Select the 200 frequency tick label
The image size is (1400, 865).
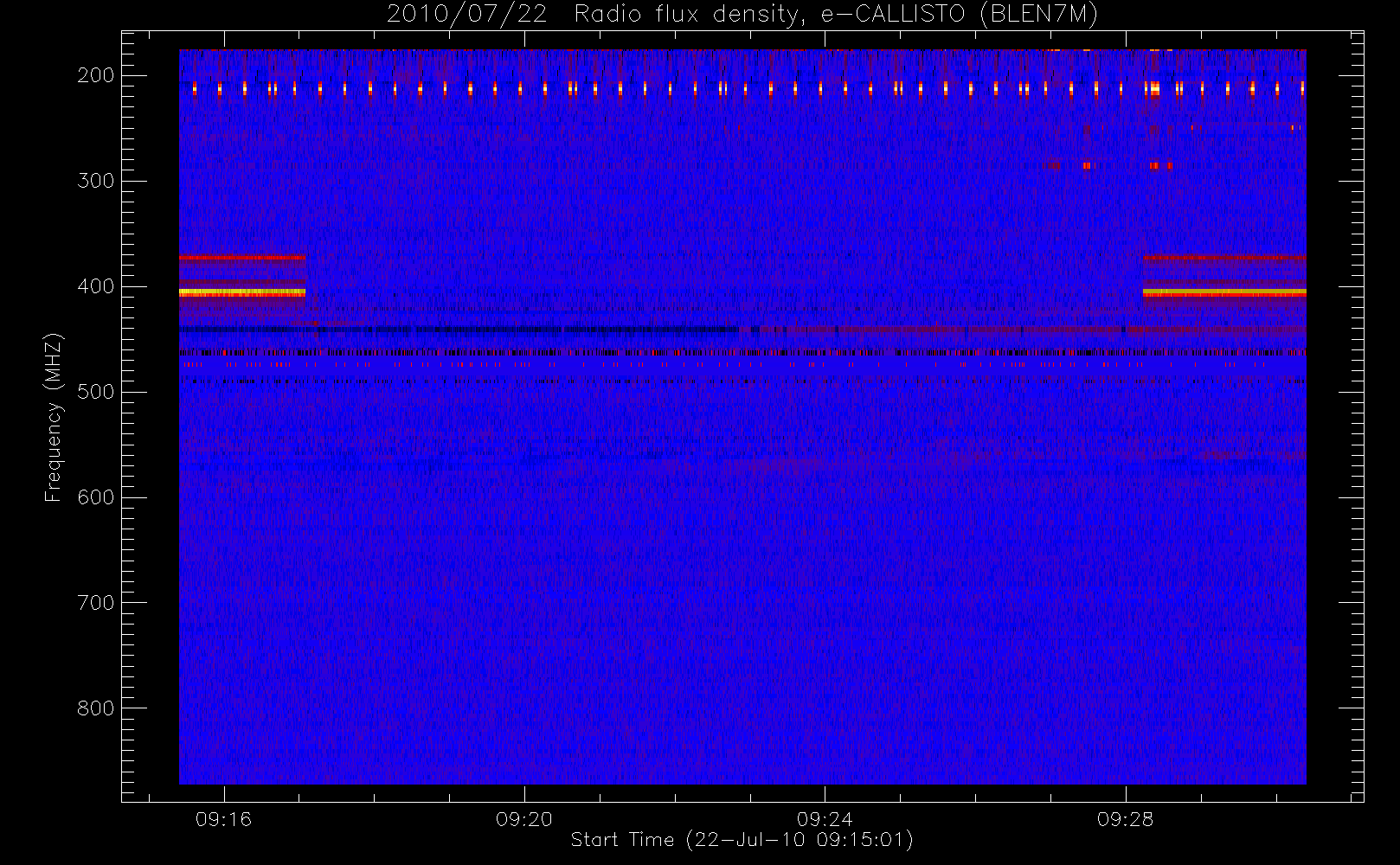pos(96,75)
